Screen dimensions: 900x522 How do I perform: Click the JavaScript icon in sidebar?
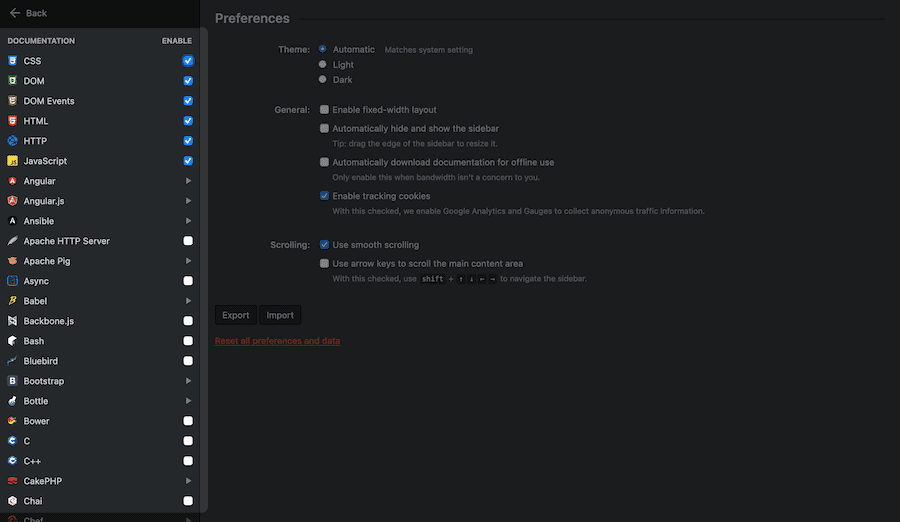point(13,161)
